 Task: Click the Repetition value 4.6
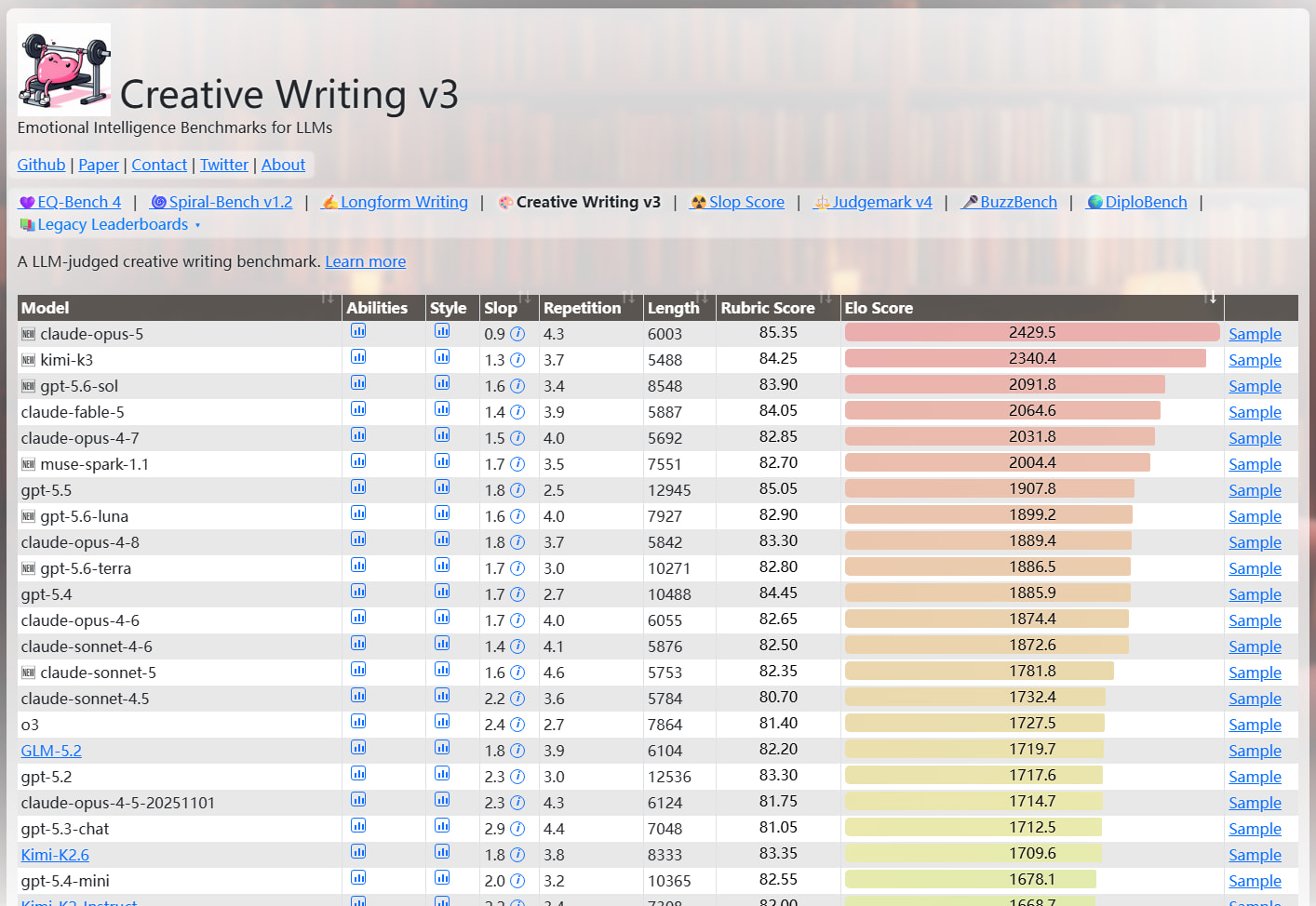(554, 673)
